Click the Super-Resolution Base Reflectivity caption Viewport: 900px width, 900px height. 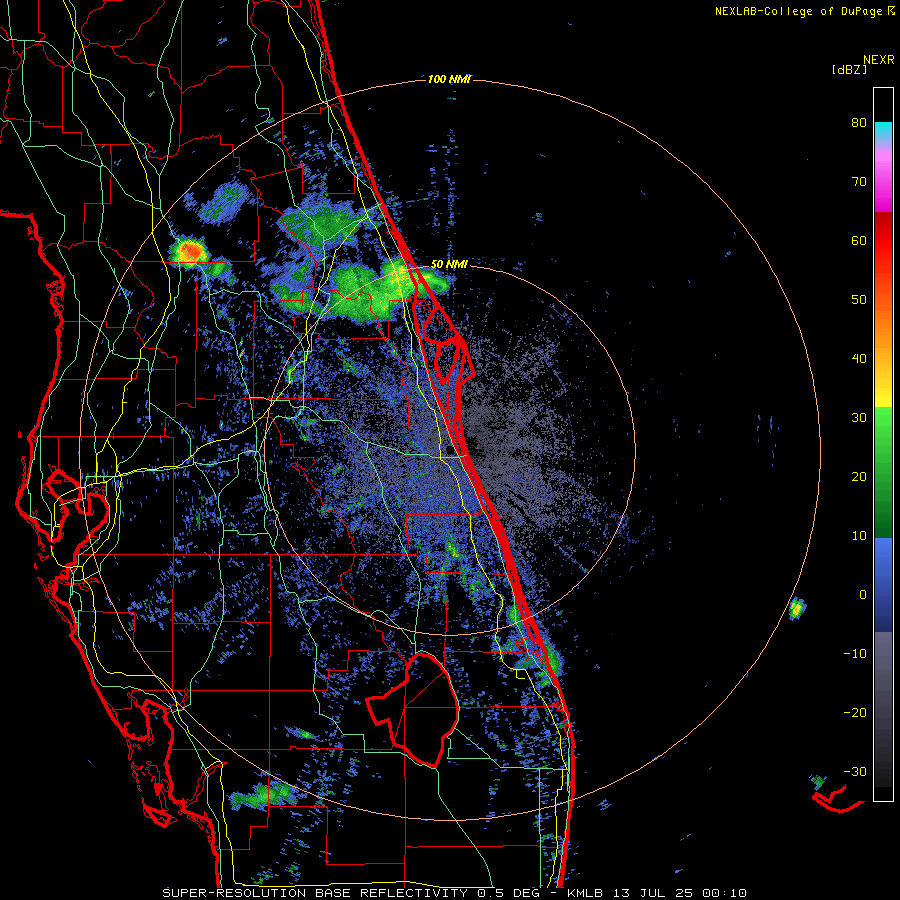[454, 893]
